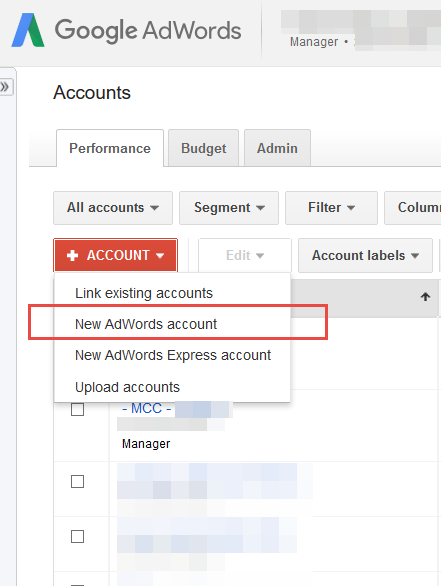
Task: Select New AdWords Express account
Action: point(172,355)
